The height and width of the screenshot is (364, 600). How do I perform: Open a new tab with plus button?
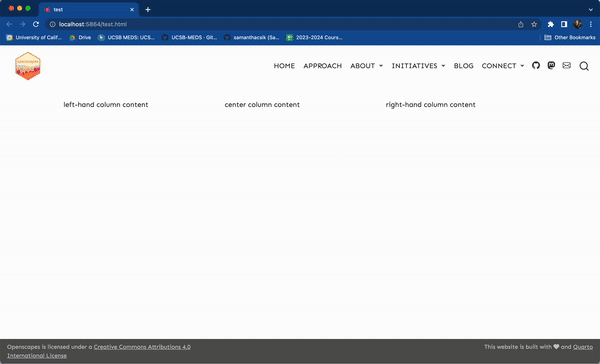(148, 10)
